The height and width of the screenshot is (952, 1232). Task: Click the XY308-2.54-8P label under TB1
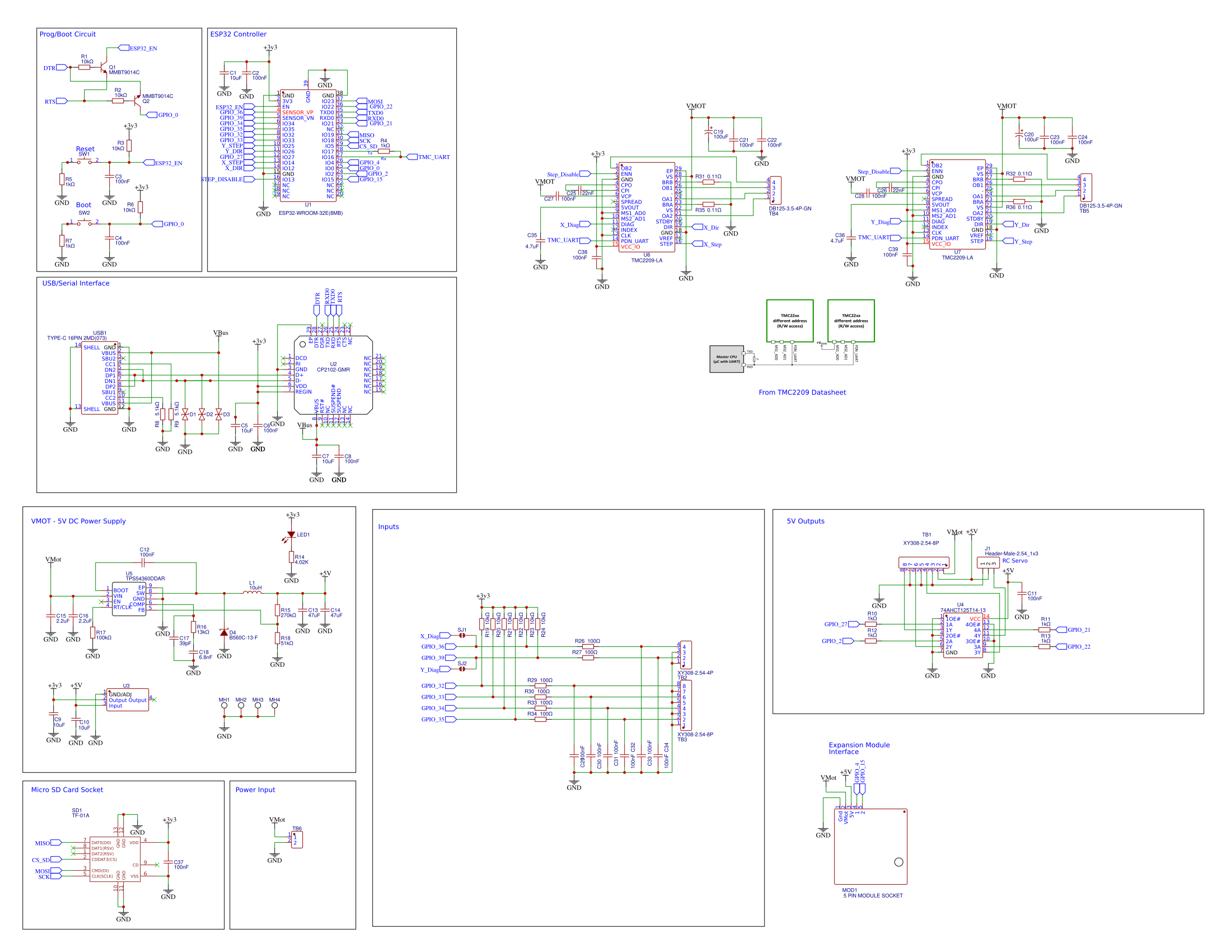(x=921, y=543)
